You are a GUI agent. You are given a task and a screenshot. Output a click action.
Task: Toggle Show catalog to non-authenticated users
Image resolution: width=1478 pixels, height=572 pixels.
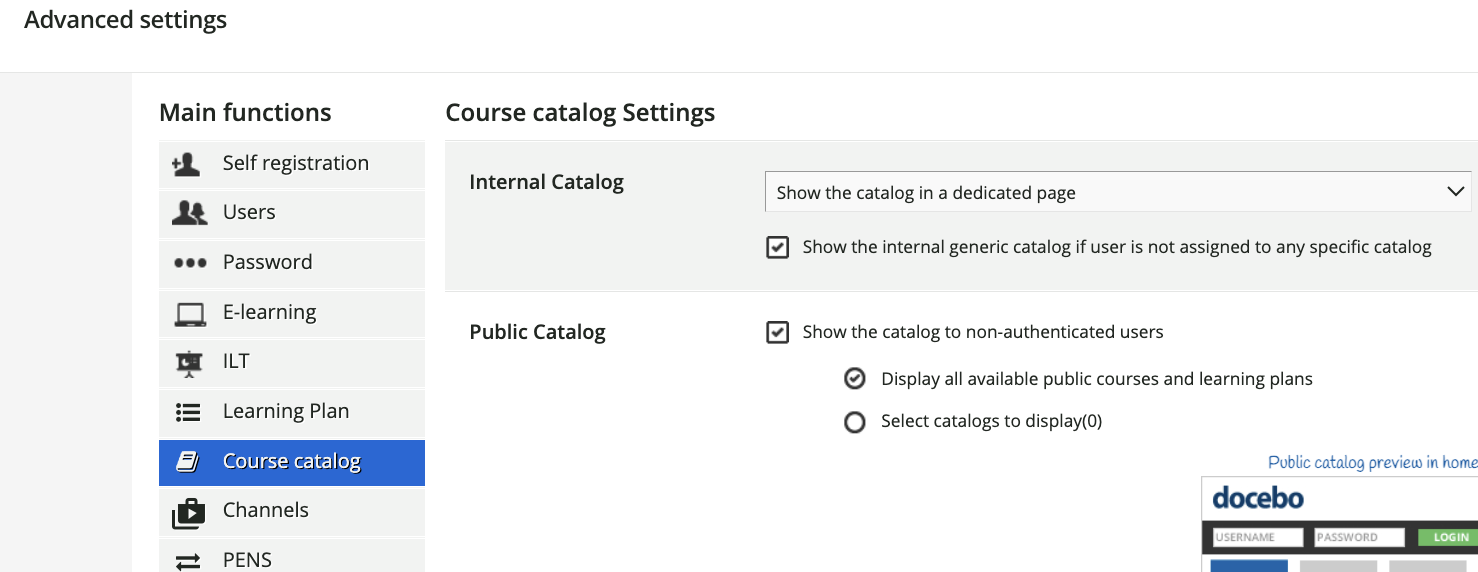coord(777,332)
